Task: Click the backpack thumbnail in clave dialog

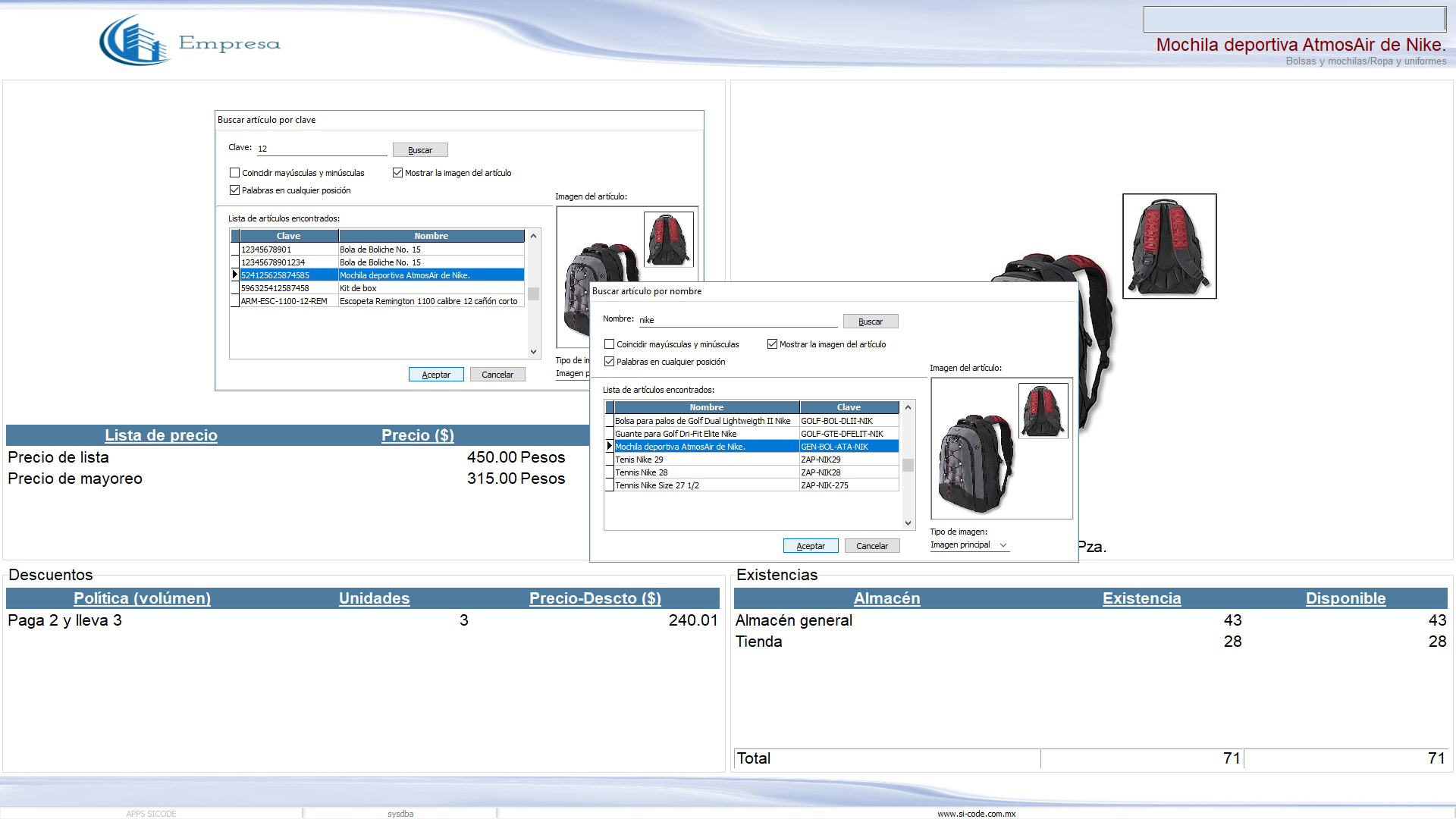Action: click(x=668, y=239)
